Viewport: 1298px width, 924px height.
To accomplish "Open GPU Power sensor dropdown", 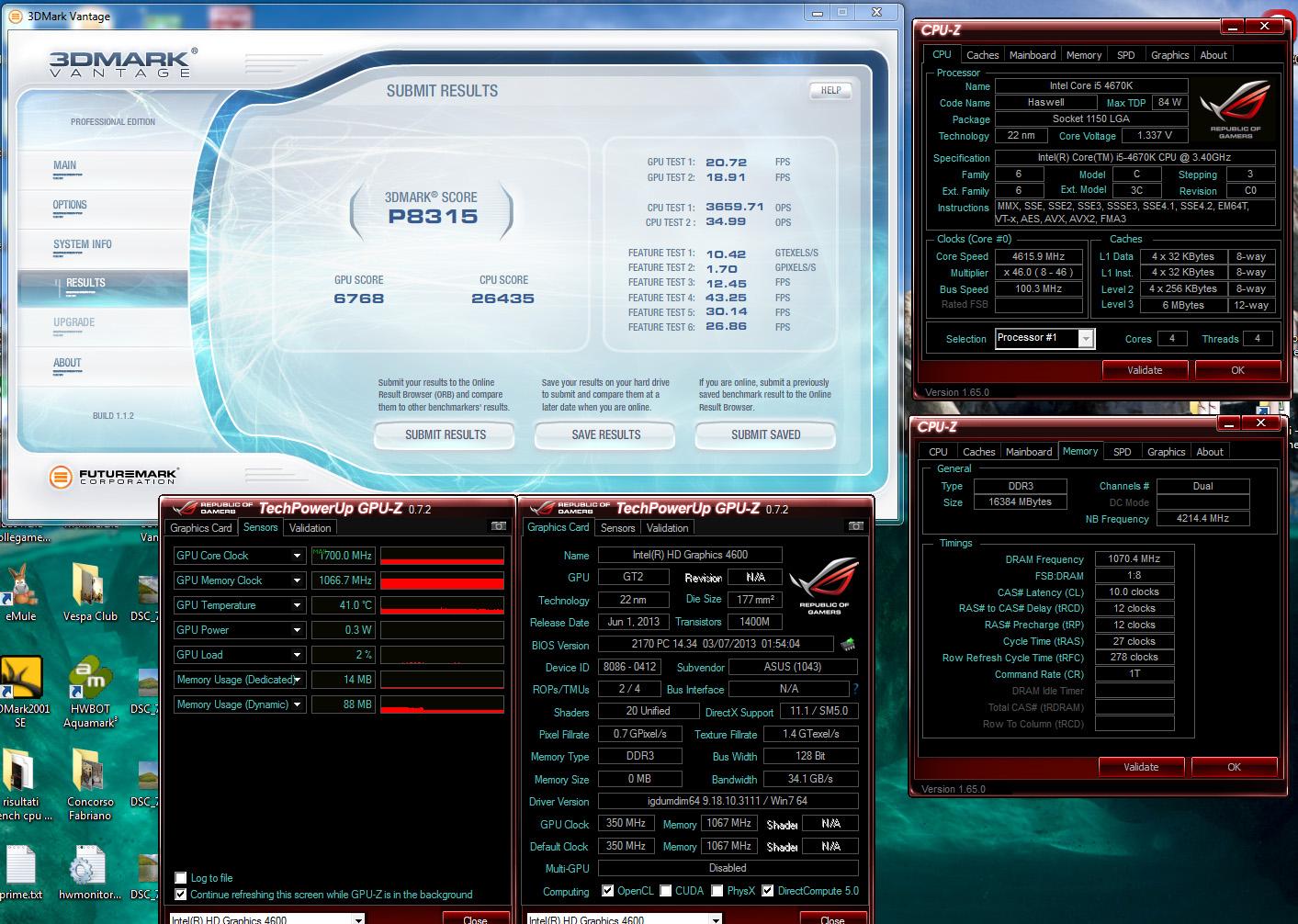I will (297, 630).
